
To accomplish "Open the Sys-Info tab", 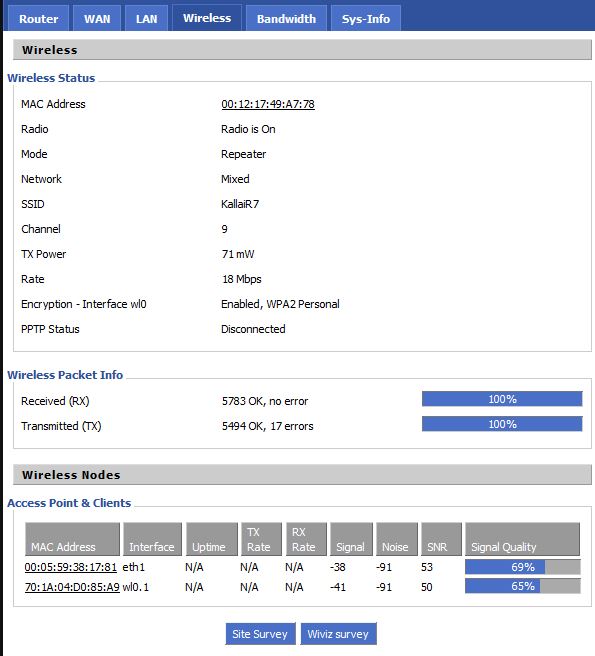I will pos(366,18).
